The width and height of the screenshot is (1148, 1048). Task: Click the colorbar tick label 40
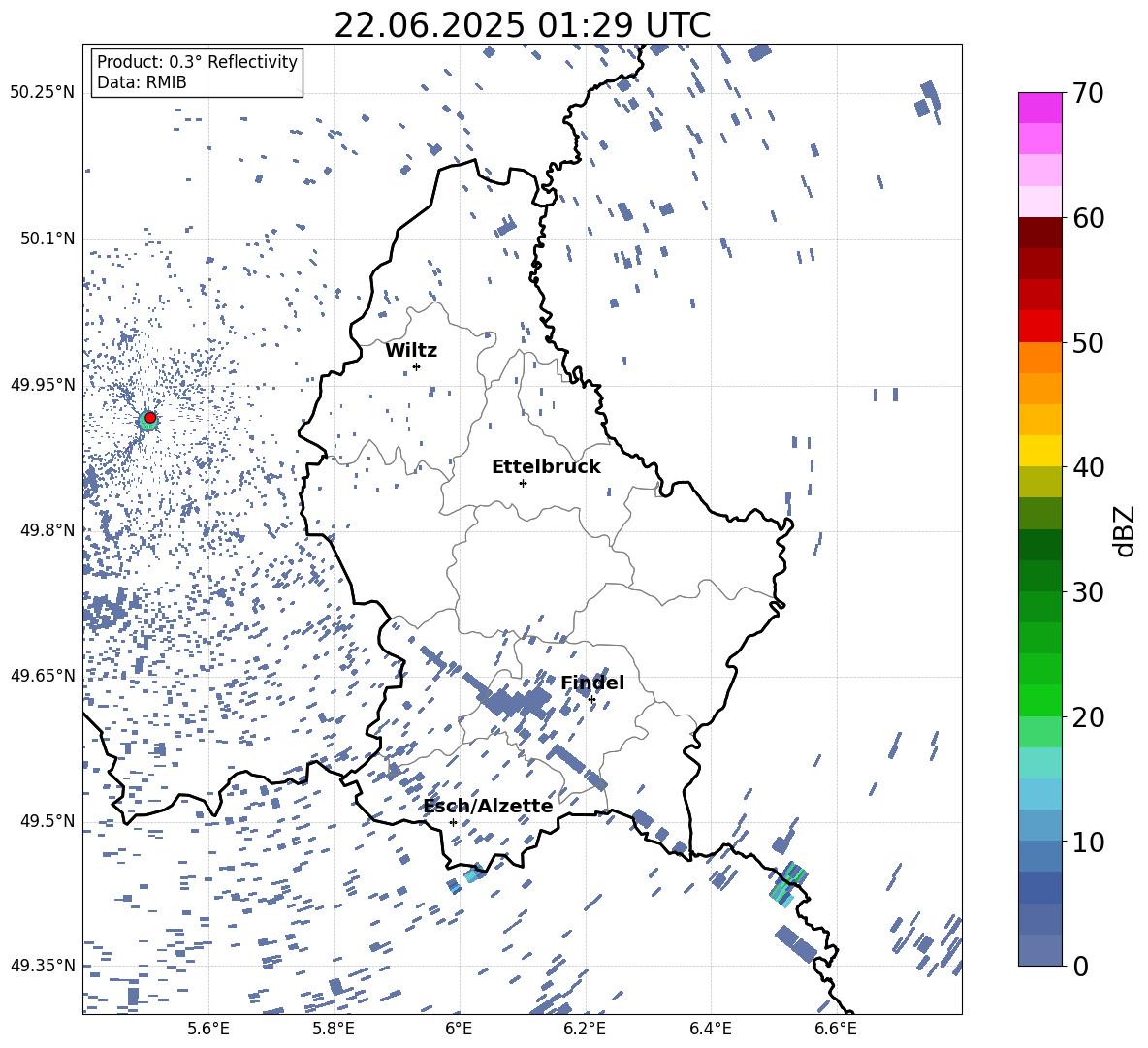pyautogui.click(x=1087, y=467)
